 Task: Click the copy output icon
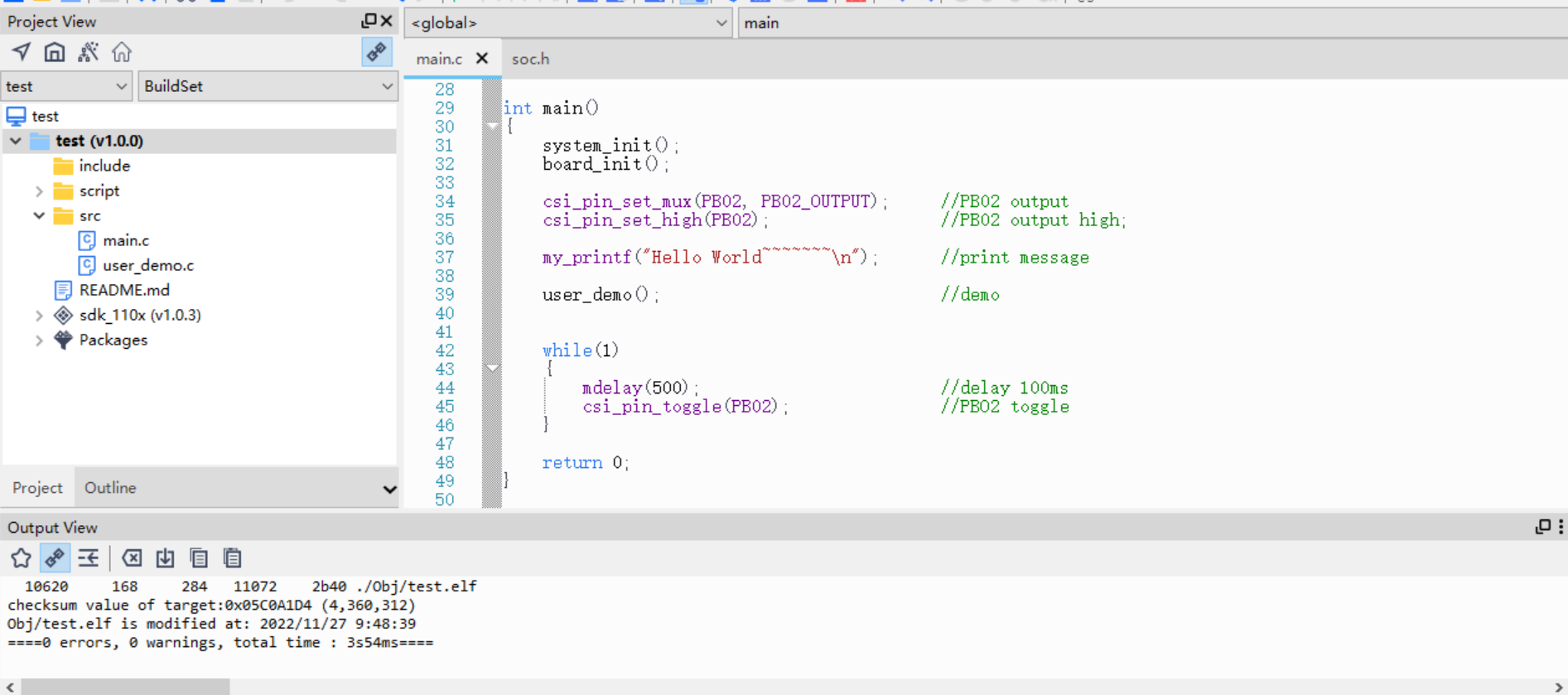tap(199, 558)
